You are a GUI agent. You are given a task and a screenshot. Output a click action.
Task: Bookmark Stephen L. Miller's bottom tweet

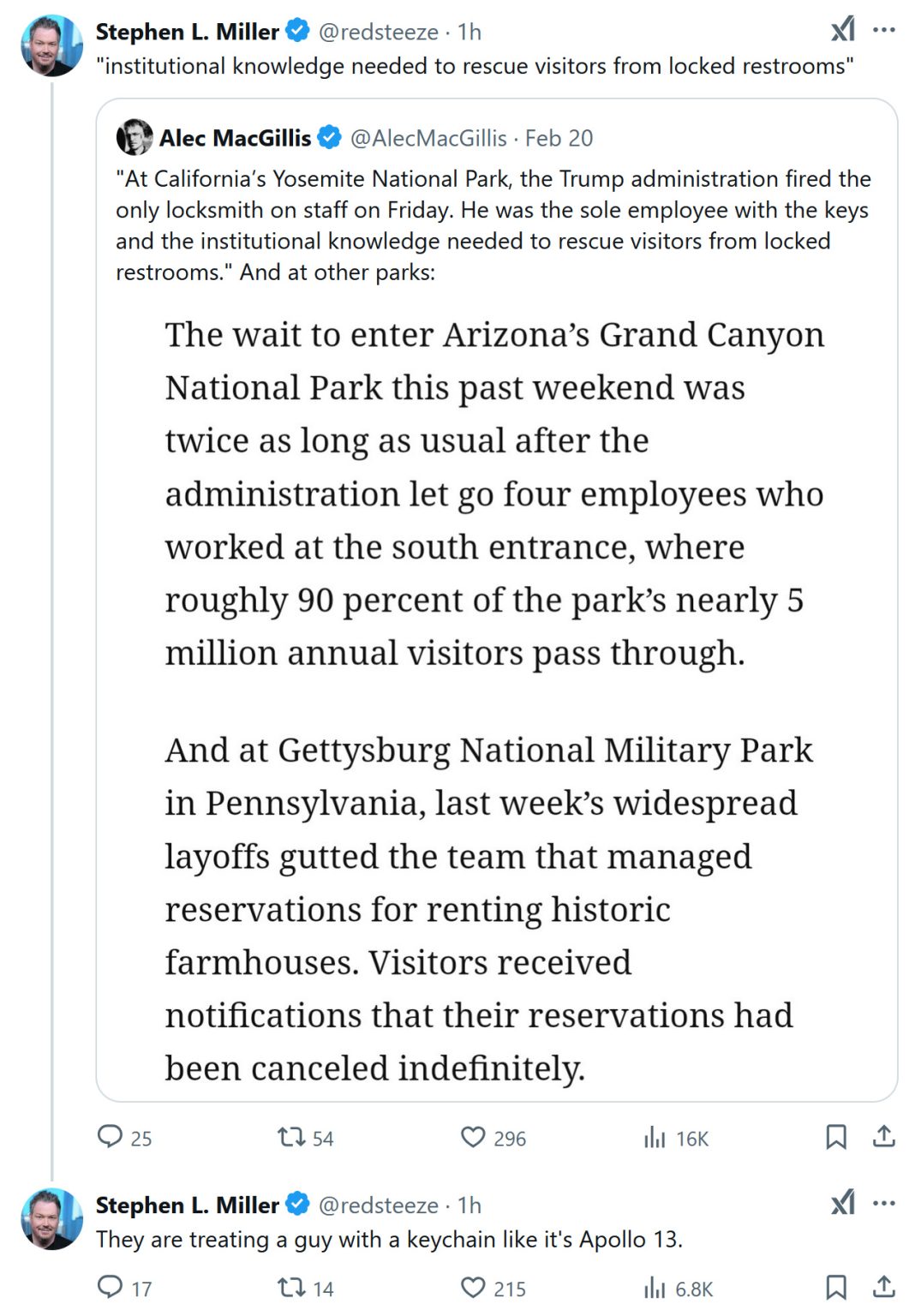[x=837, y=1287]
